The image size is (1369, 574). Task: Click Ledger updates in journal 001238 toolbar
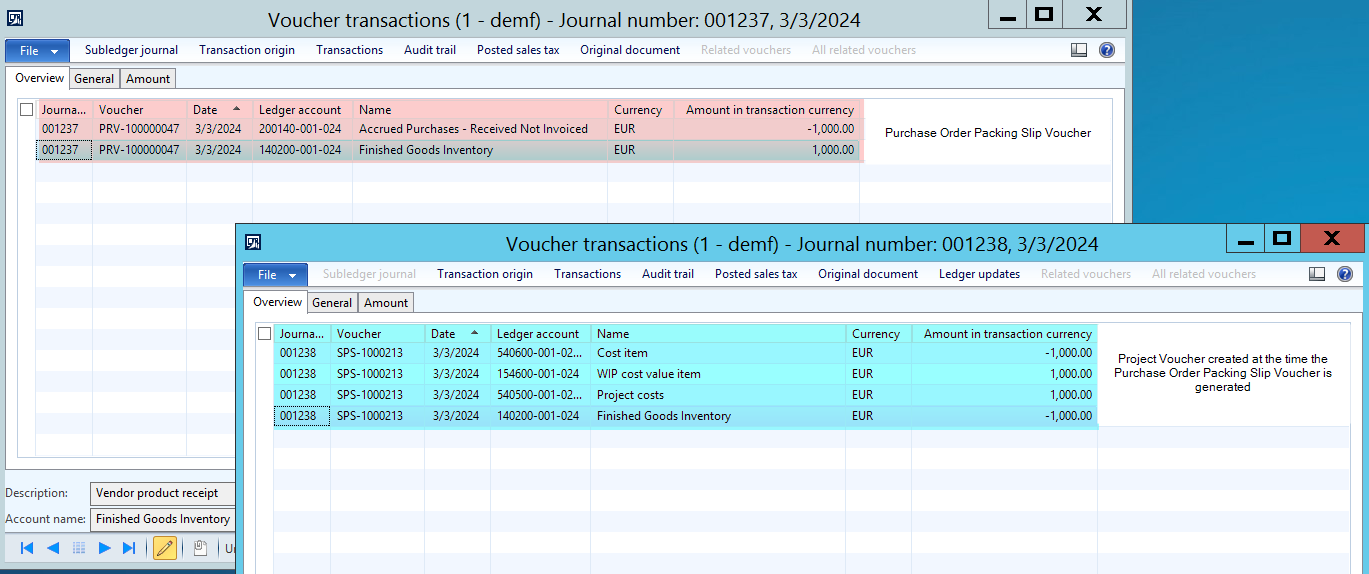(979, 274)
